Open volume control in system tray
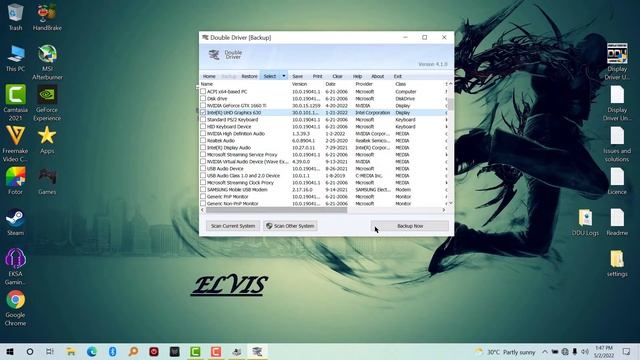Viewport: 640px width, 360px height. [x=585, y=351]
